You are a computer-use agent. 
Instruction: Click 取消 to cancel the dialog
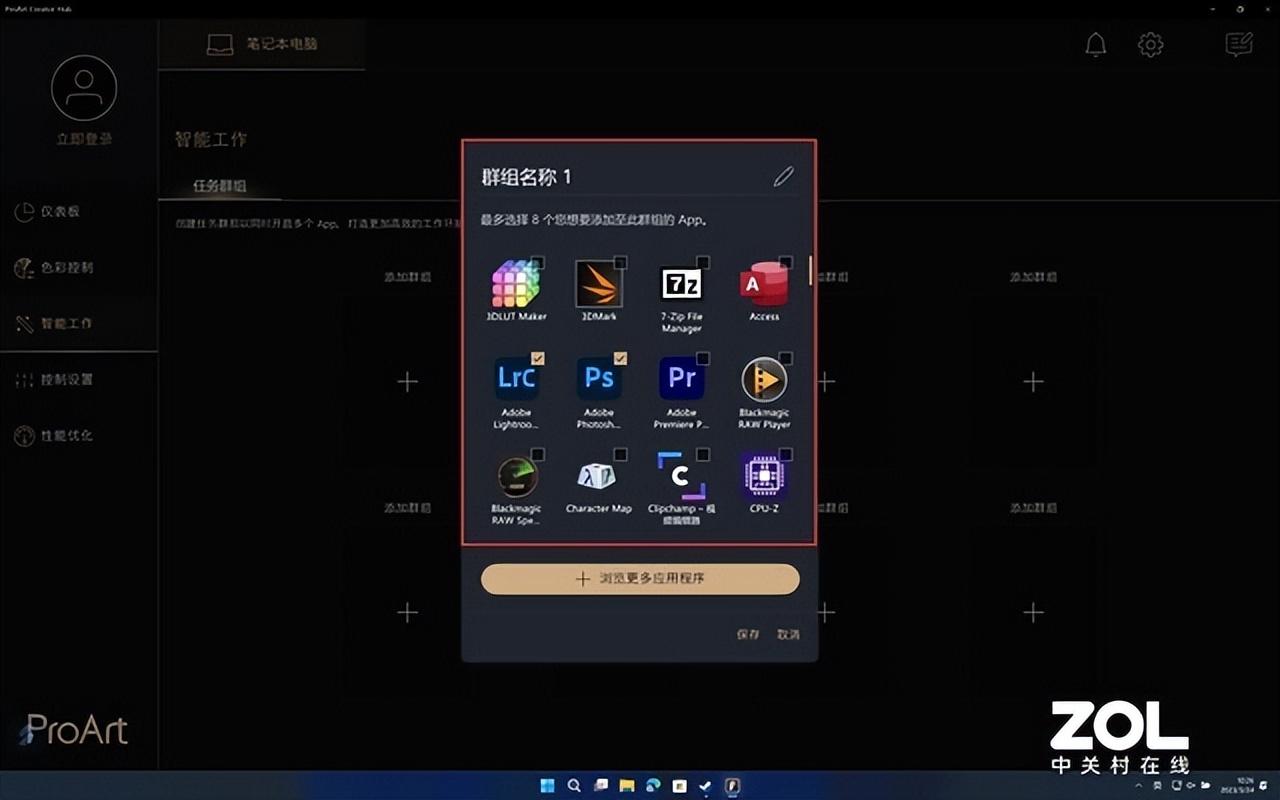pos(788,634)
